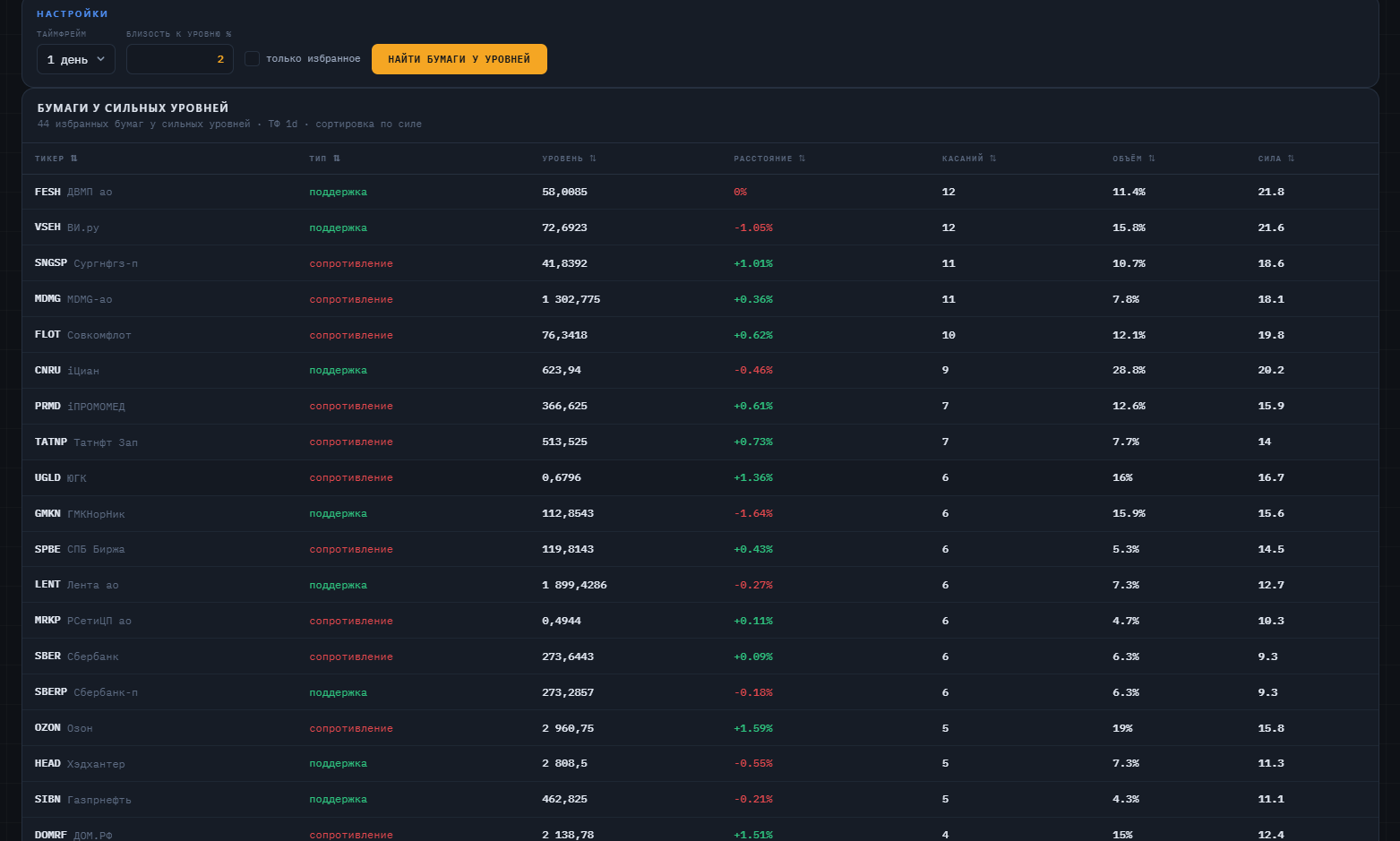Screen dimensions: 1400x841
Task: Click the level value 58,0085
Action: pos(564,192)
